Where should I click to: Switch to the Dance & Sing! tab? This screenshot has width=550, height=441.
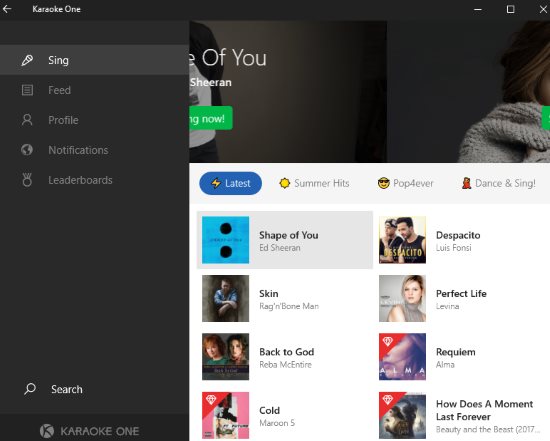[x=499, y=183]
